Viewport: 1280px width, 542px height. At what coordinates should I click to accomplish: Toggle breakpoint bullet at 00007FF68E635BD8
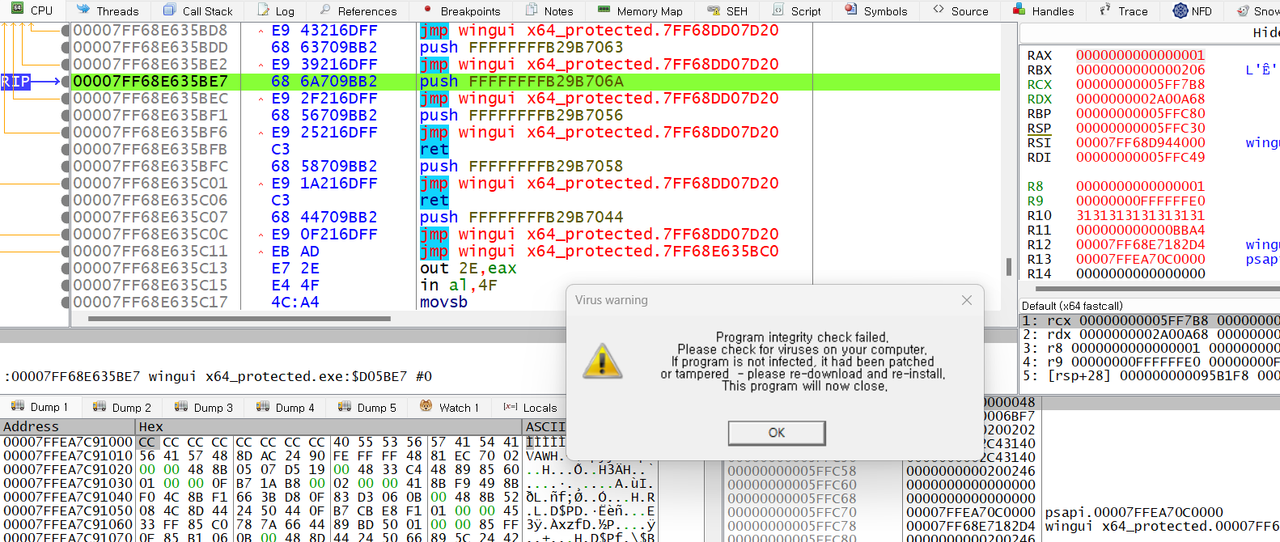coord(65,31)
